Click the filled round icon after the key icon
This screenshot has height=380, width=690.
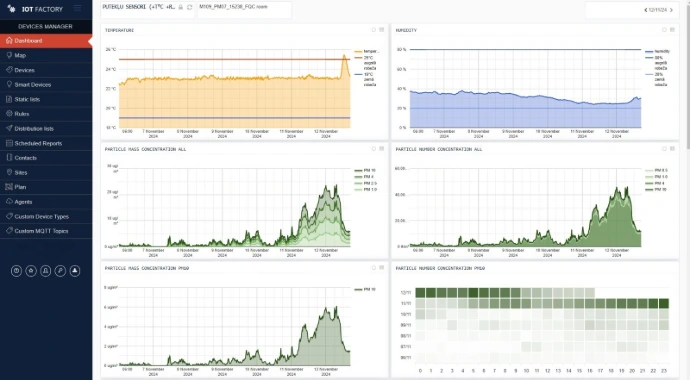[x=75, y=271]
